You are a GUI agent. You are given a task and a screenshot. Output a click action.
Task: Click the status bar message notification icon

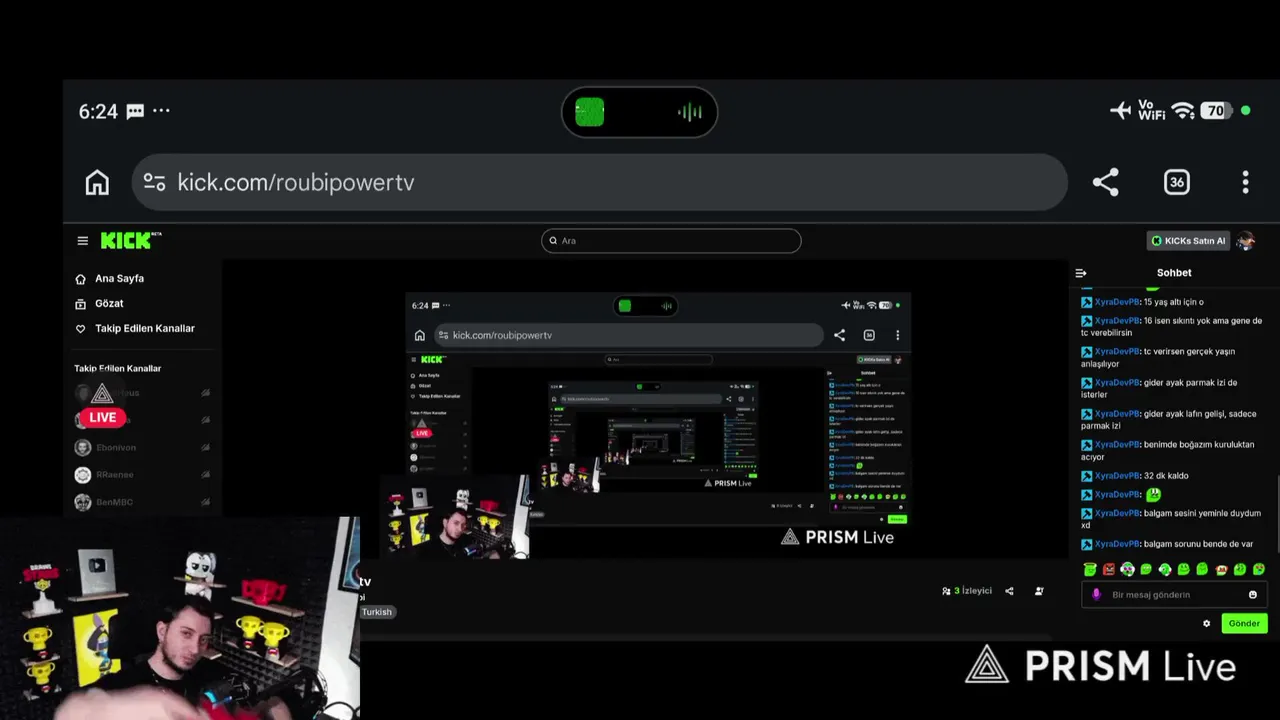click(135, 111)
